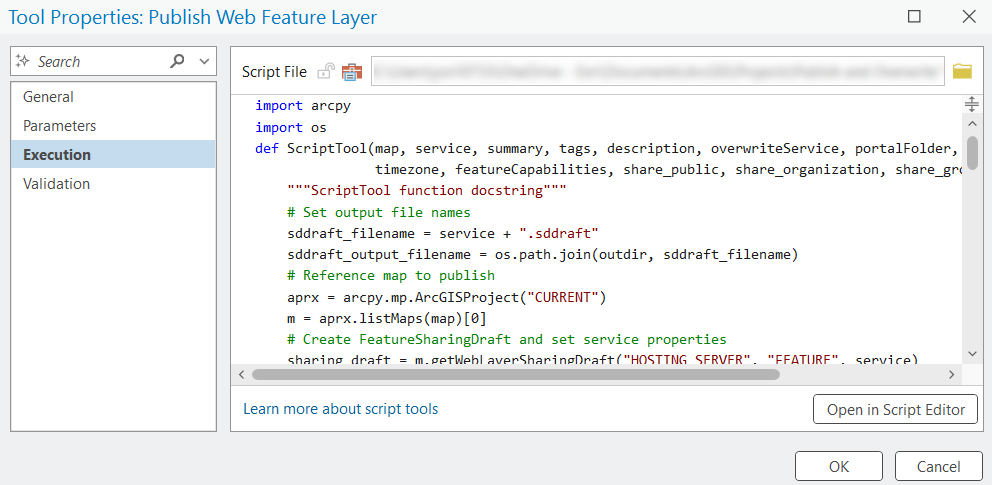This screenshot has width=992, height=485.
Task: Click the 'sddraft_filename = service' line
Action: [443, 233]
